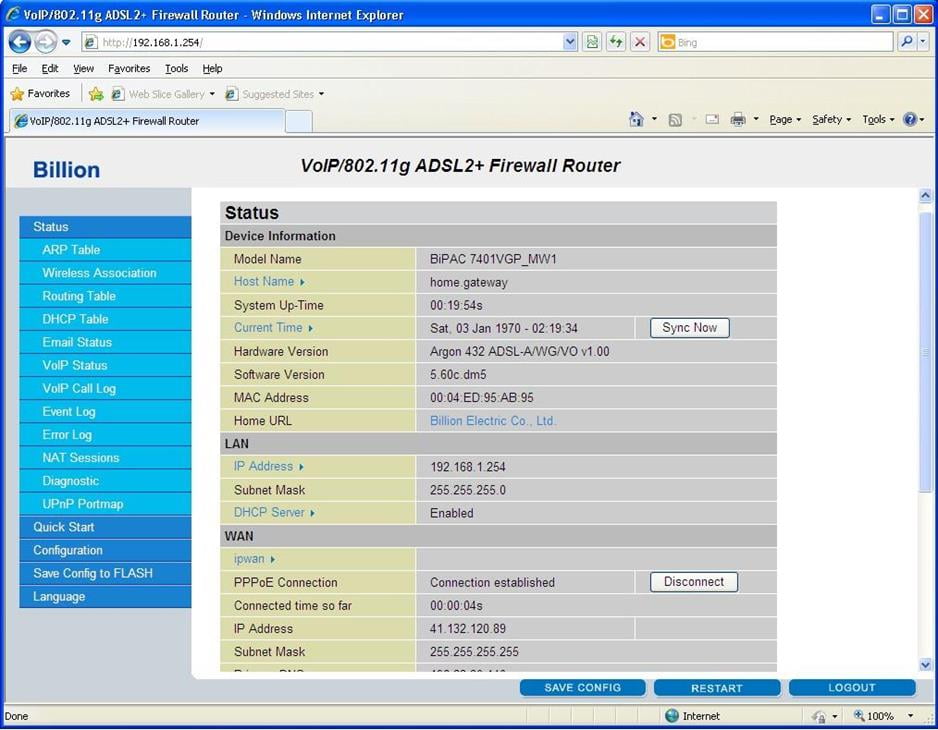Image resolution: width=938 pixels, height=730 pixels.
Task: Open the Help menu
Action: click(x=212, y=68)
